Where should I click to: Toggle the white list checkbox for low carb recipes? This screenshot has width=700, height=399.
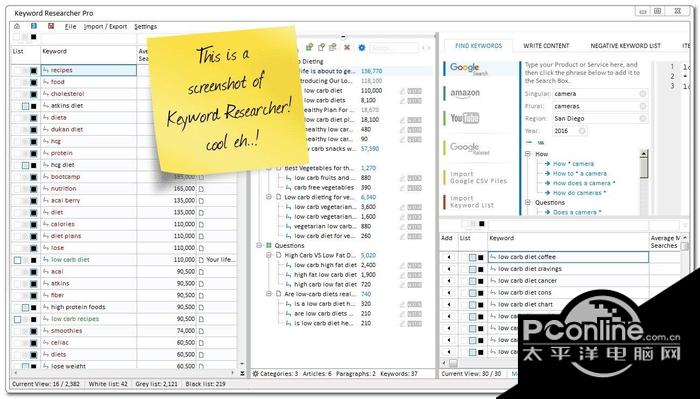(17, 319)
